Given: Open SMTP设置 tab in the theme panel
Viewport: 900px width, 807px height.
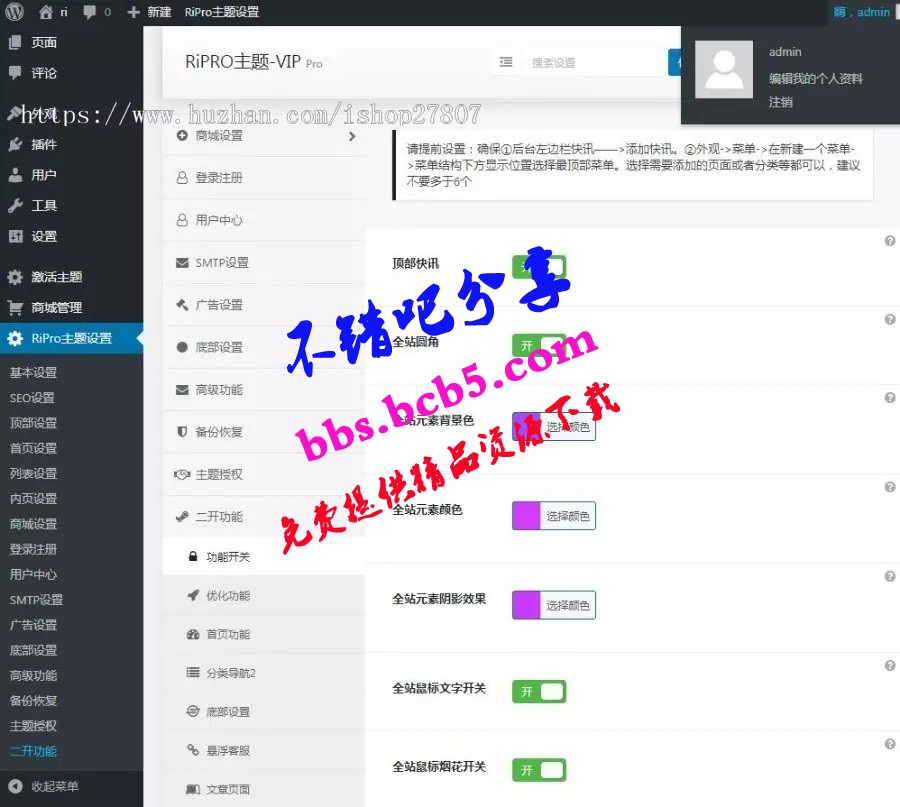Looking at the screenshot, I should point(263,263).
